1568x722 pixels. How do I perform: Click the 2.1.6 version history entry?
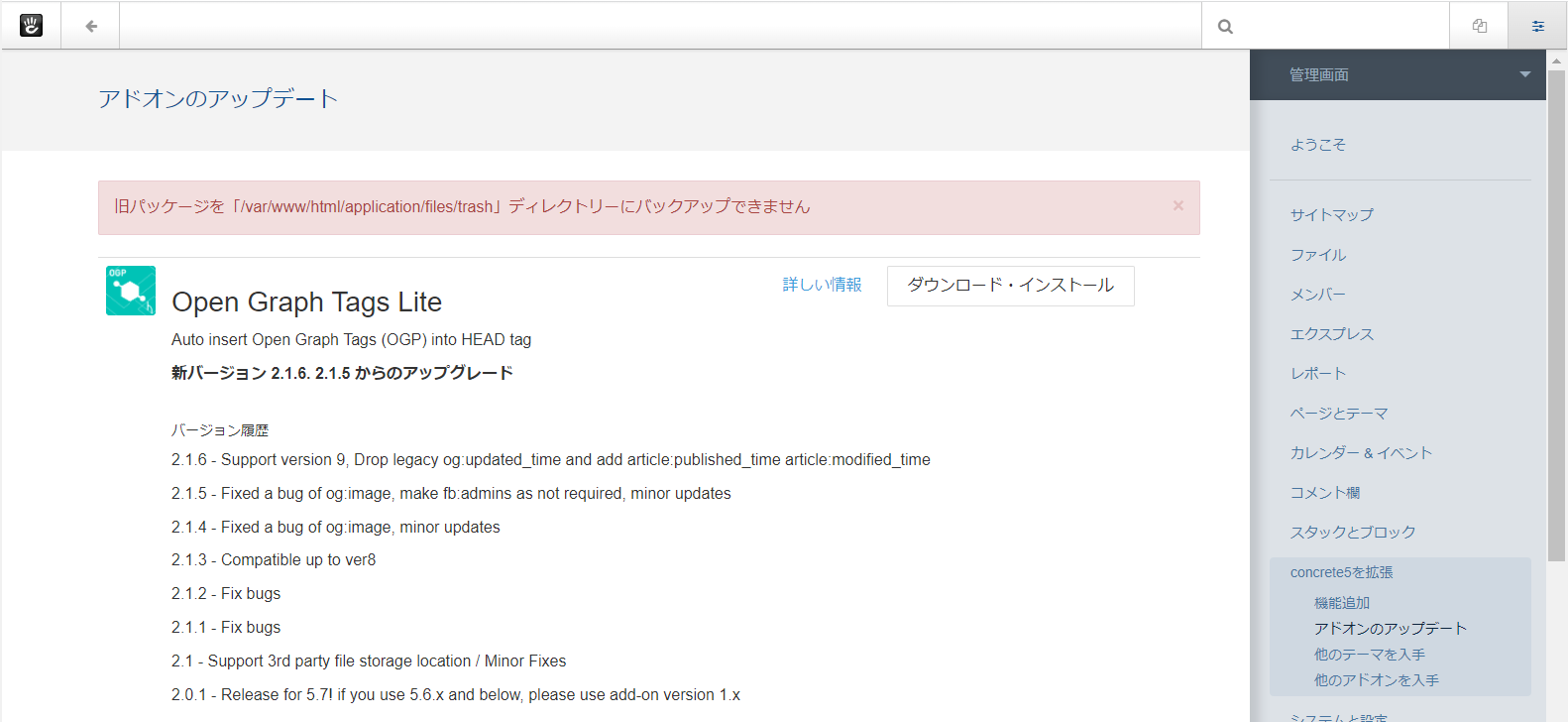[x=550, y=460]
